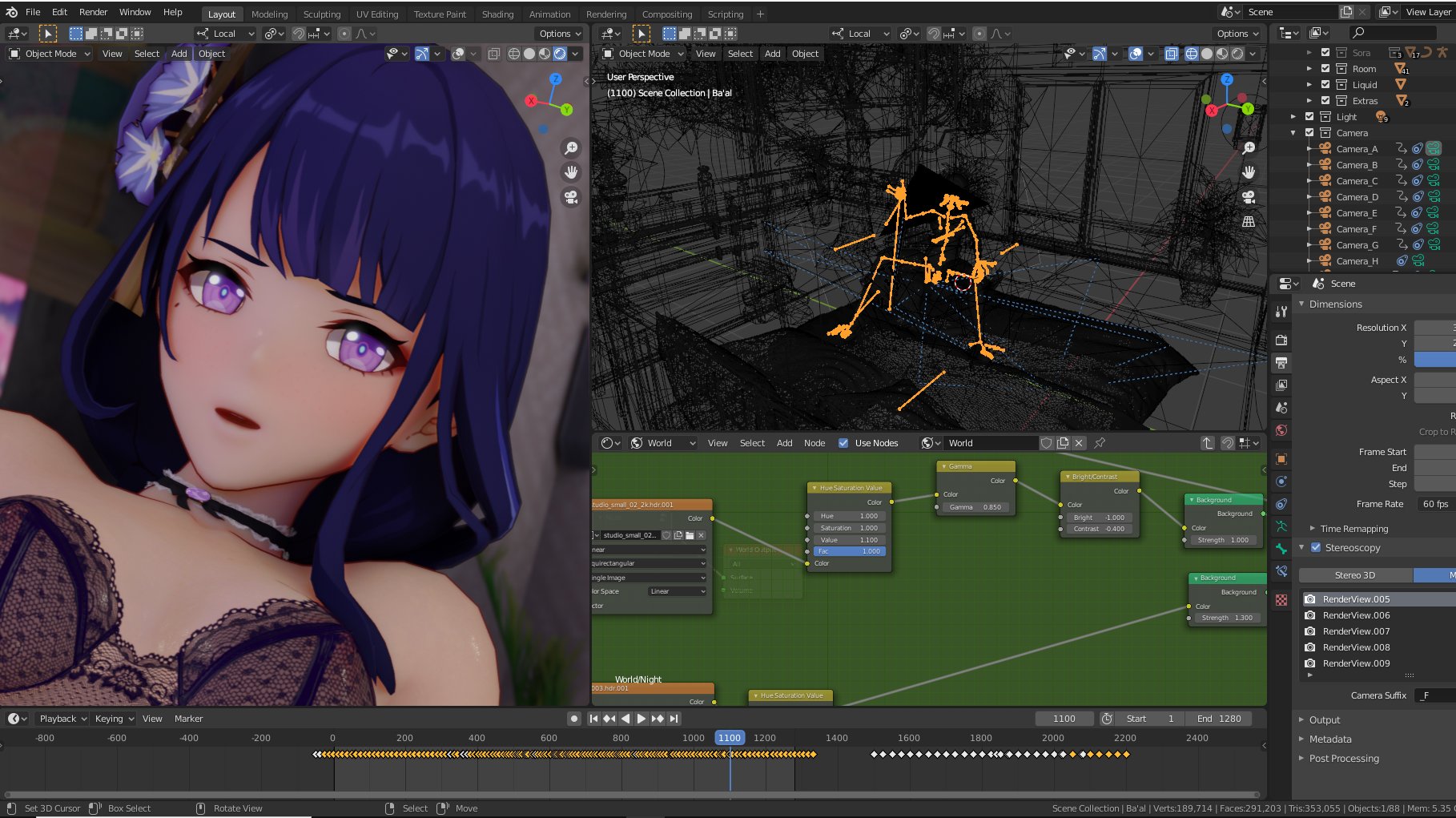The width and height of the screenshot is (1456, 818).
Task: Switch to the UV Editing workspace tab
Action: (x=377, y=14)
